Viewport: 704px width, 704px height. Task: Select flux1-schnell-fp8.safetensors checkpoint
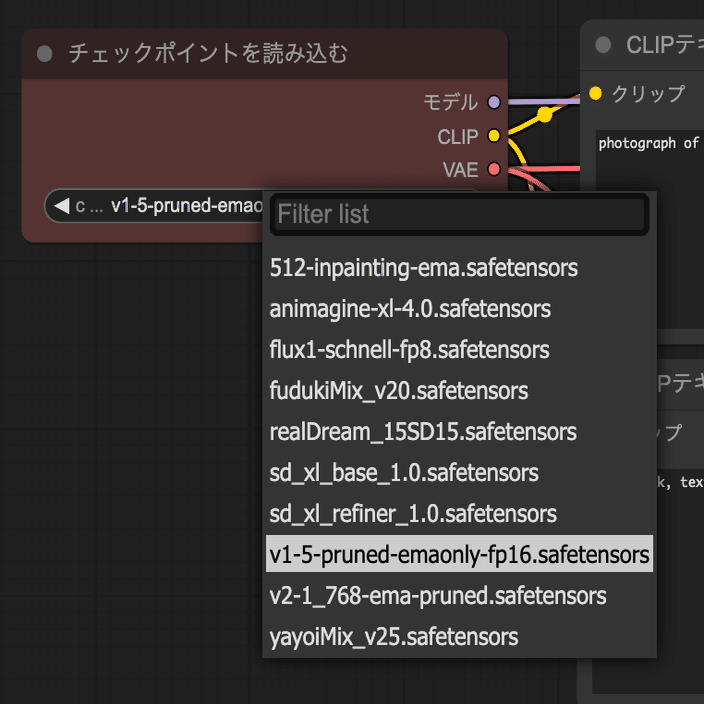[459, 350]
